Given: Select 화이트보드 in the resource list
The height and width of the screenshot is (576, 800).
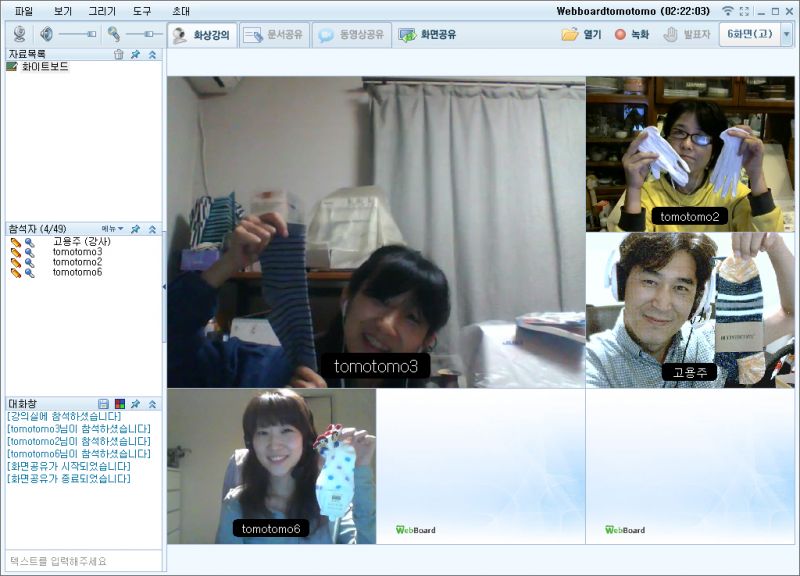Looking at the screenshot, I should 43,66.
